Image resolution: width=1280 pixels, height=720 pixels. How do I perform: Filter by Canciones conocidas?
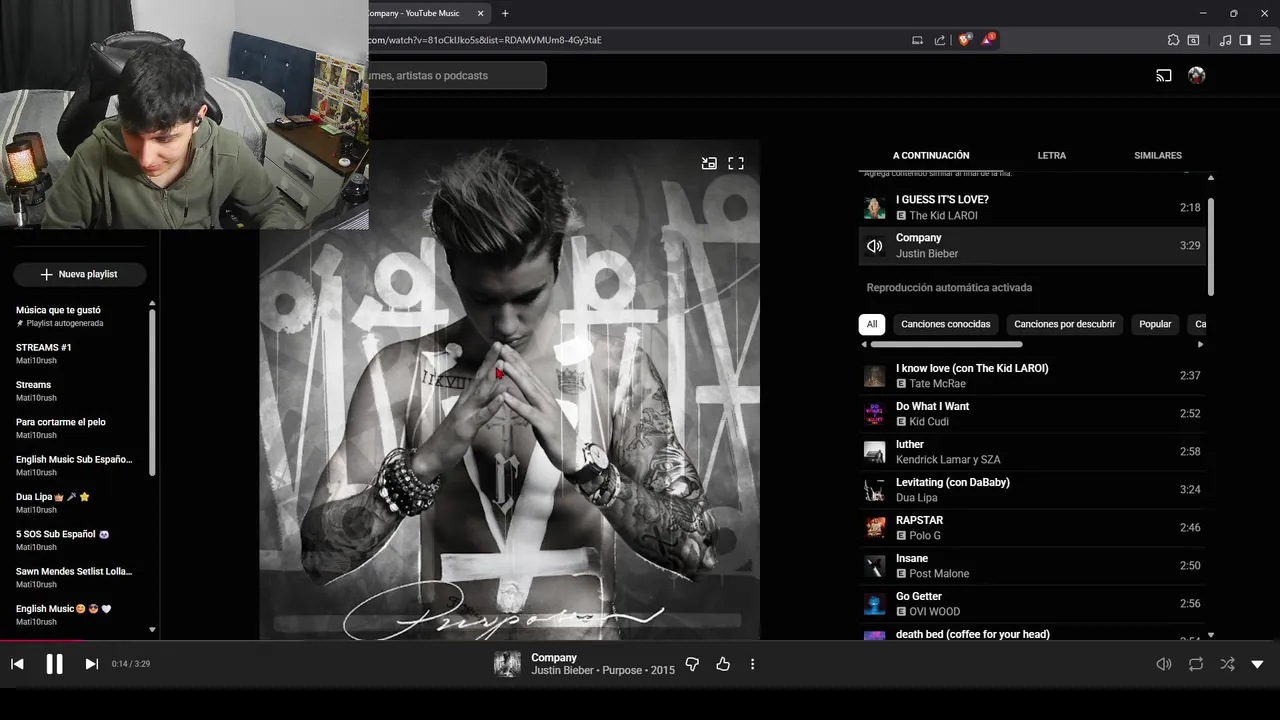tap(945, 324)
